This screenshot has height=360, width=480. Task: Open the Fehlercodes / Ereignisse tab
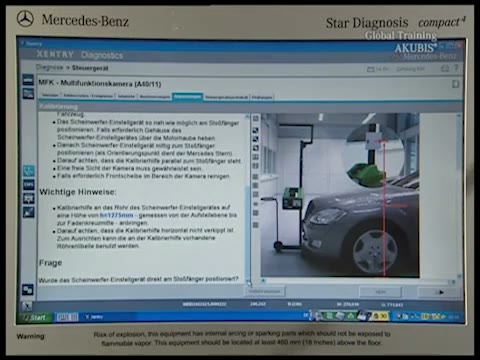tap(88, 96)
